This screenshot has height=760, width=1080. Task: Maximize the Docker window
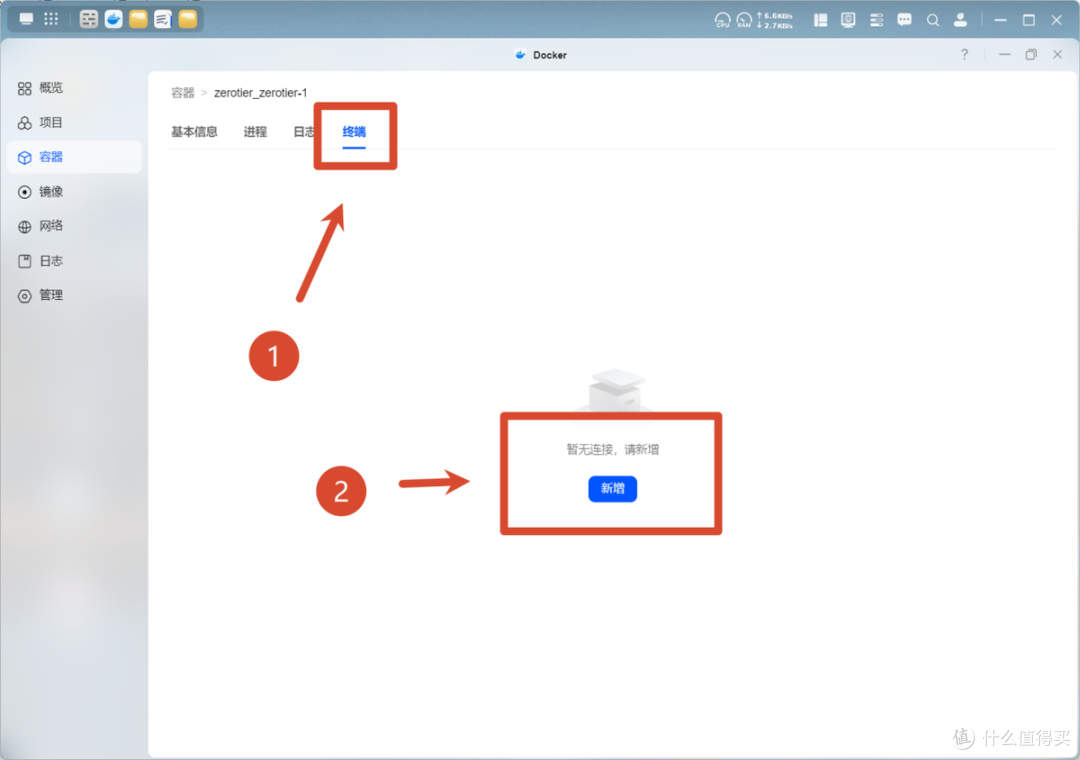pyautogui.click(x=1031, y=54)
